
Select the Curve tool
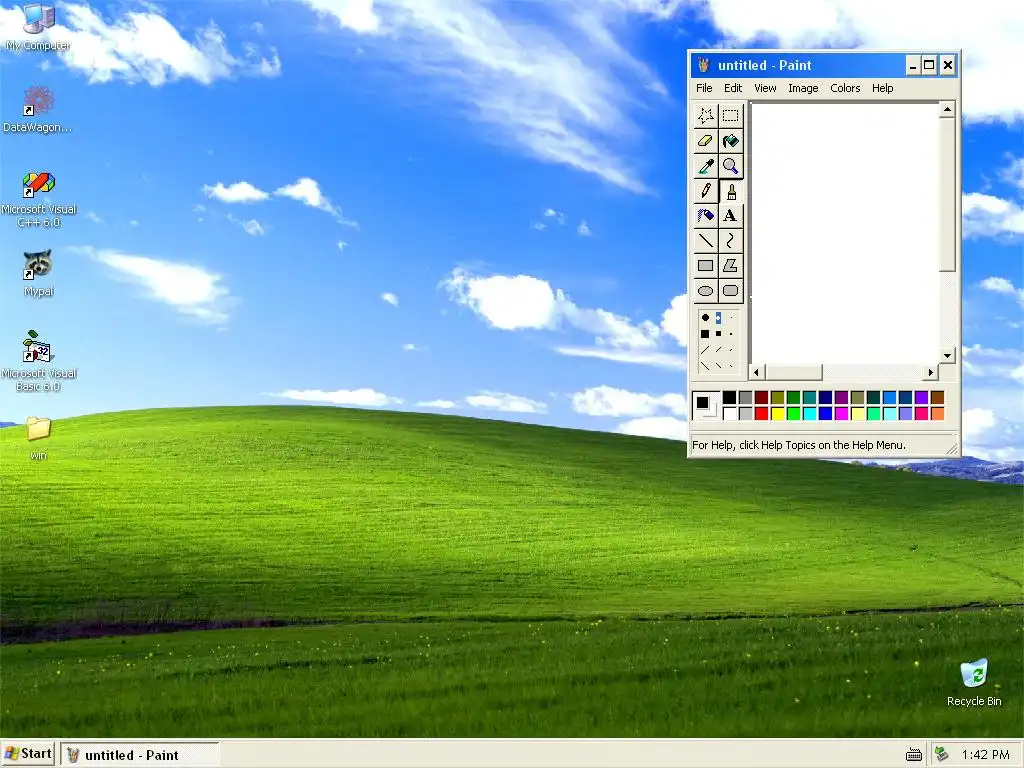[730, 240]
